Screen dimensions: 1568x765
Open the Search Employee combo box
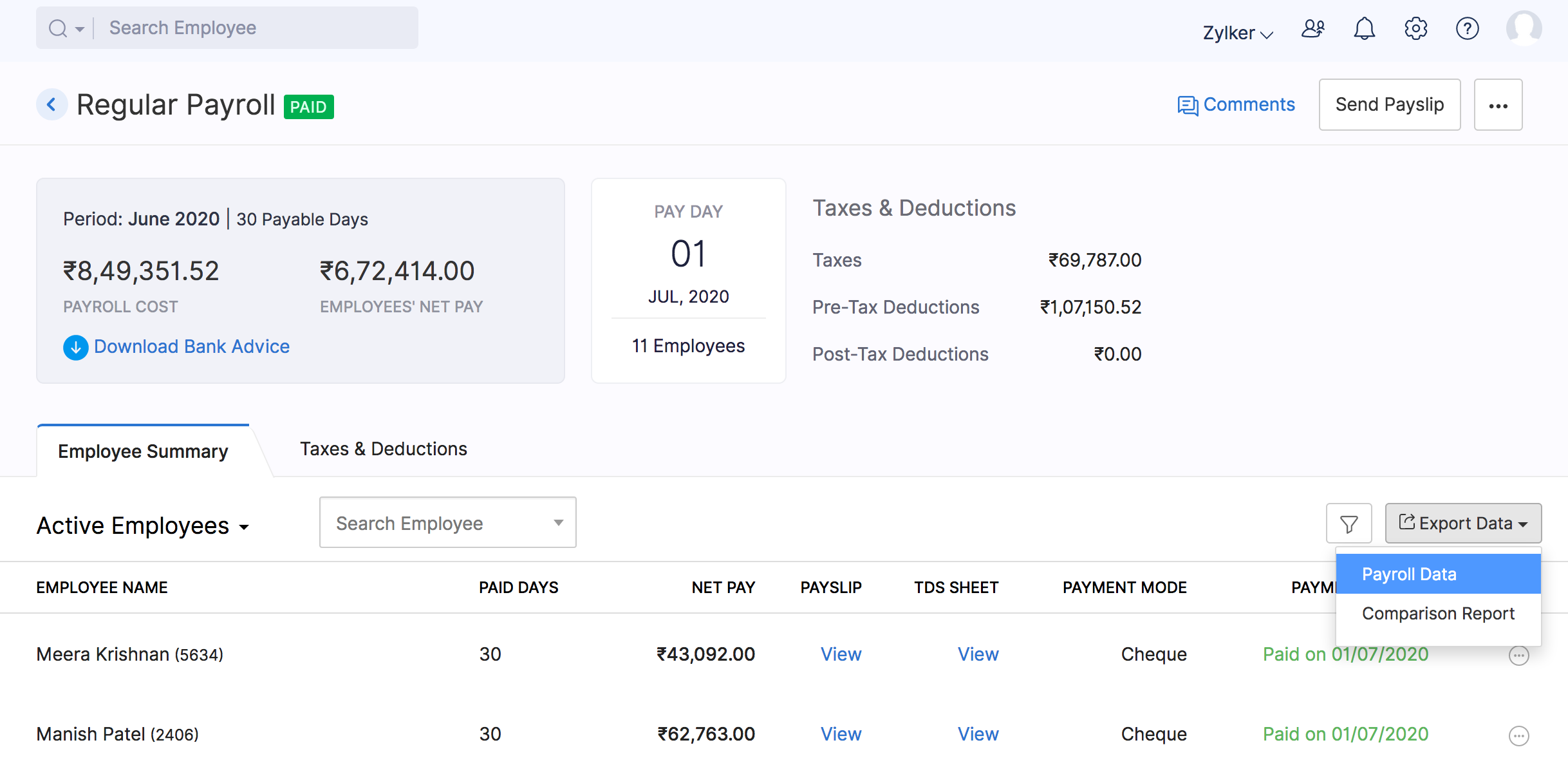tap(447, 523)
